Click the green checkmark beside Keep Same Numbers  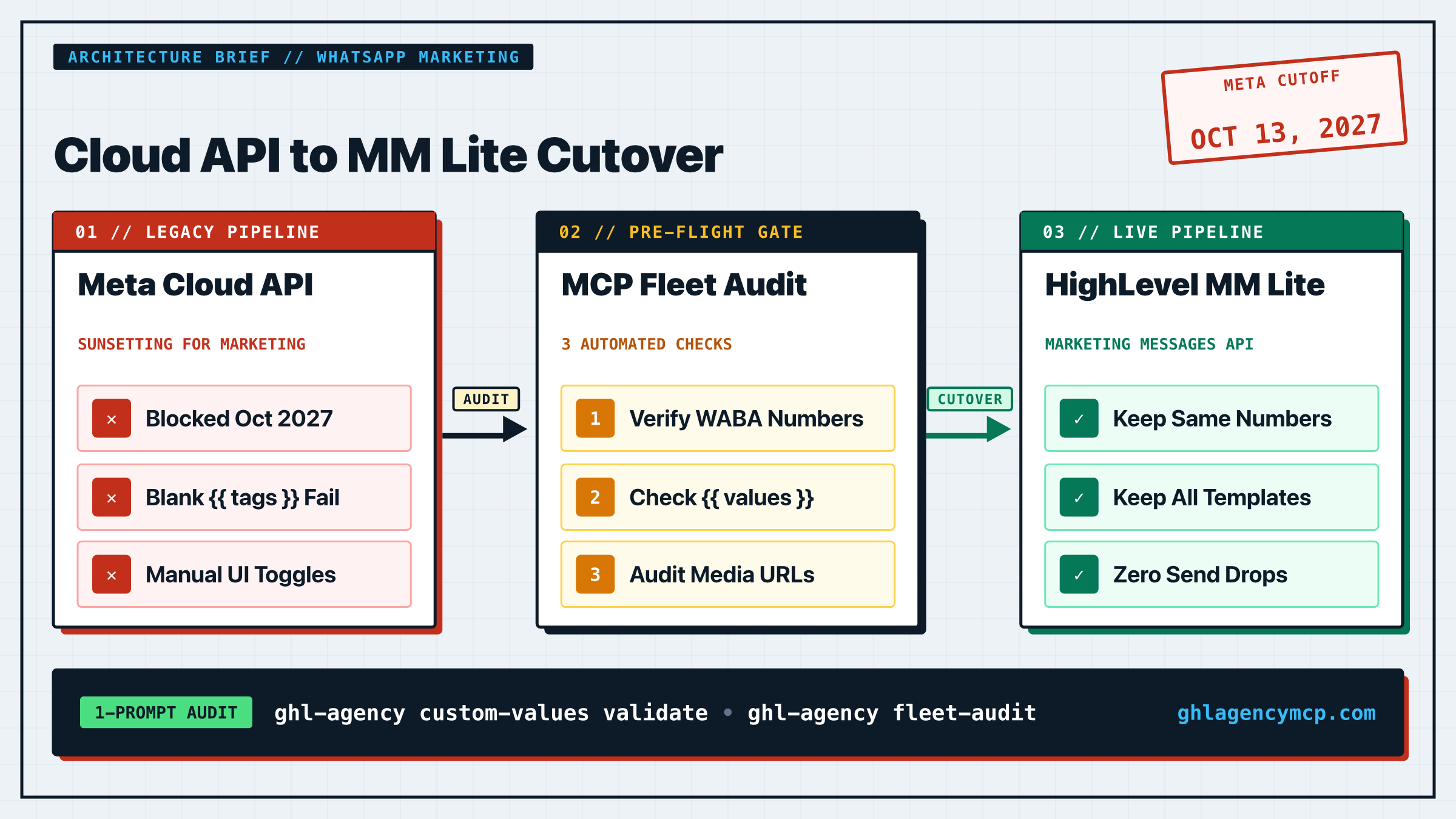tap(1079, 419)
